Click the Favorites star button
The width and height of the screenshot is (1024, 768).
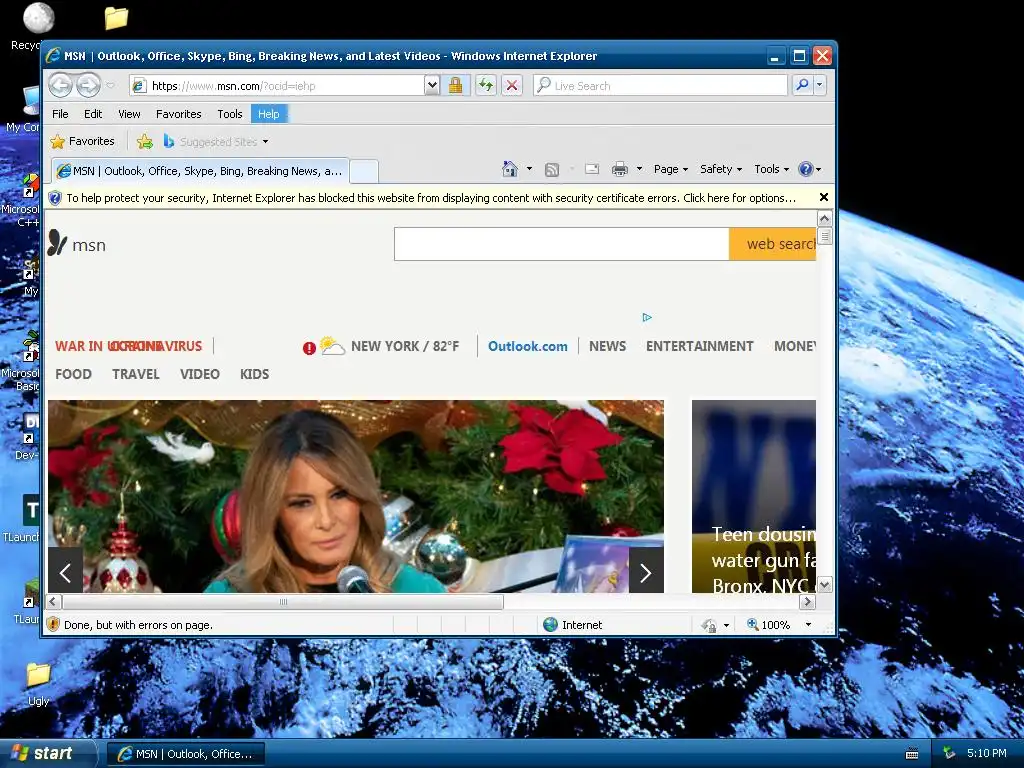83,141
